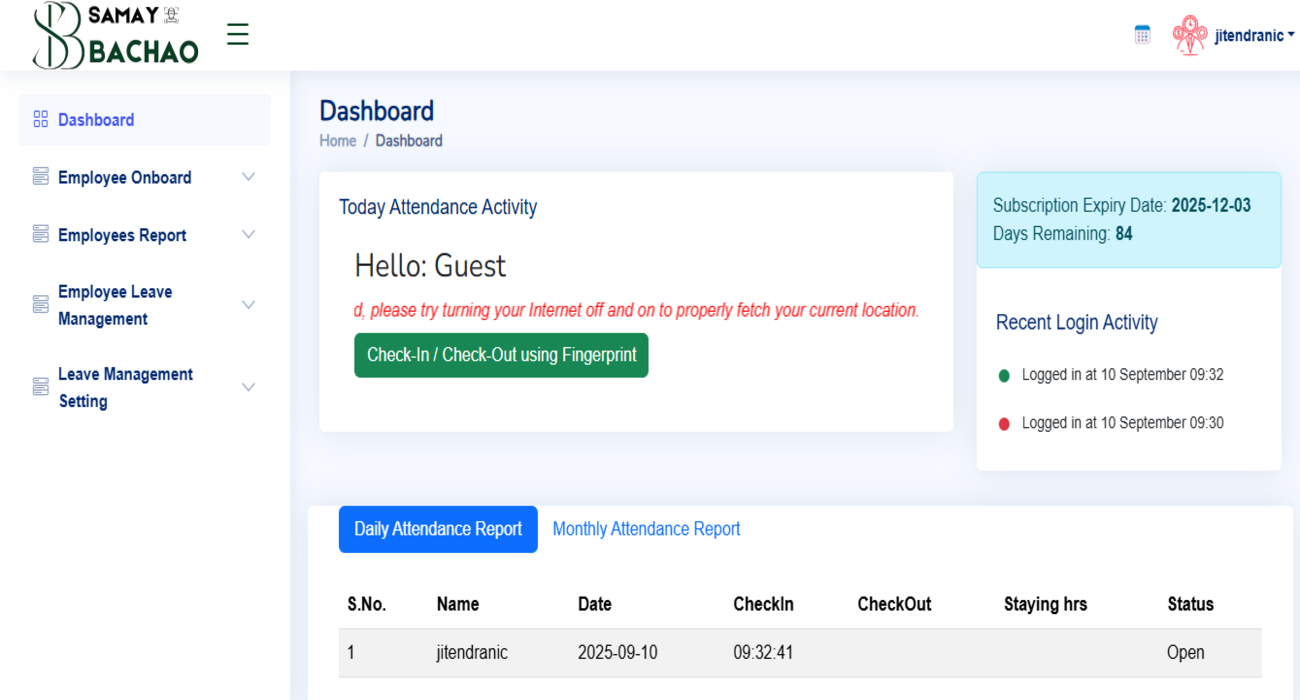Screen dimensions: 1300x700
Task: Click the Leave Management Setting sidebar icon
Action: click(x=40, y=386)
